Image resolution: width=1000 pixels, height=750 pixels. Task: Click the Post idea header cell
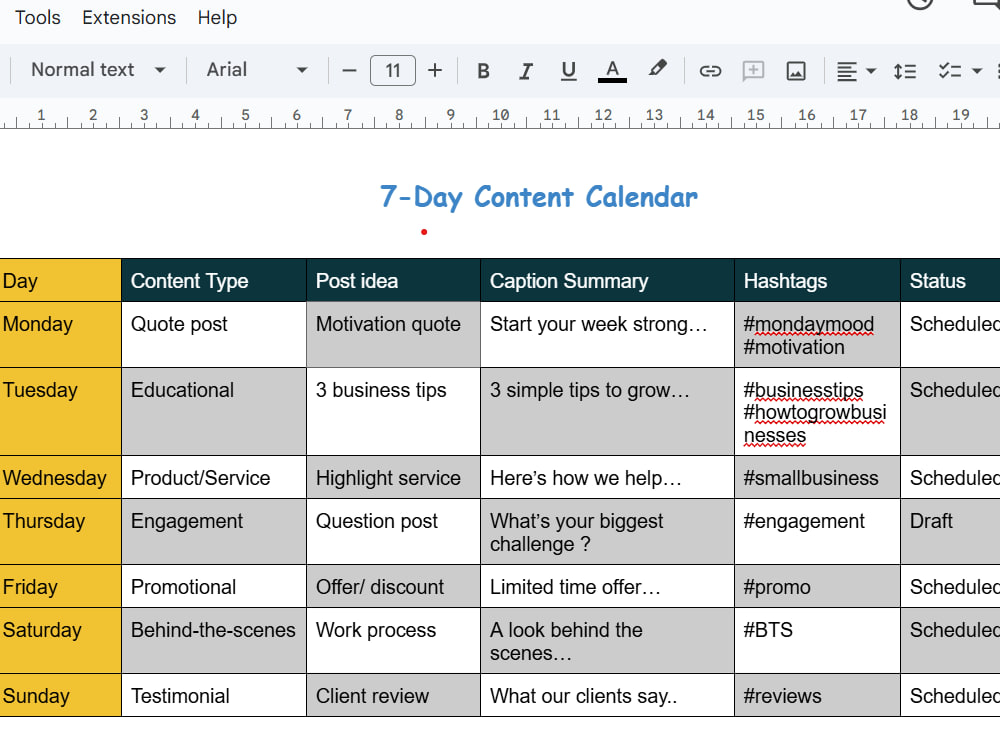tap(393, 281)
